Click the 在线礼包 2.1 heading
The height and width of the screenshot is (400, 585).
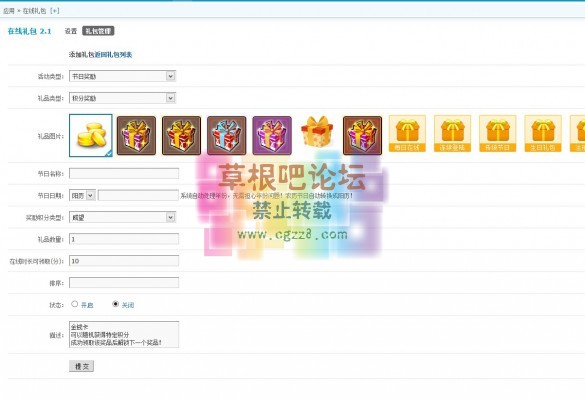(x=29, y=31)
